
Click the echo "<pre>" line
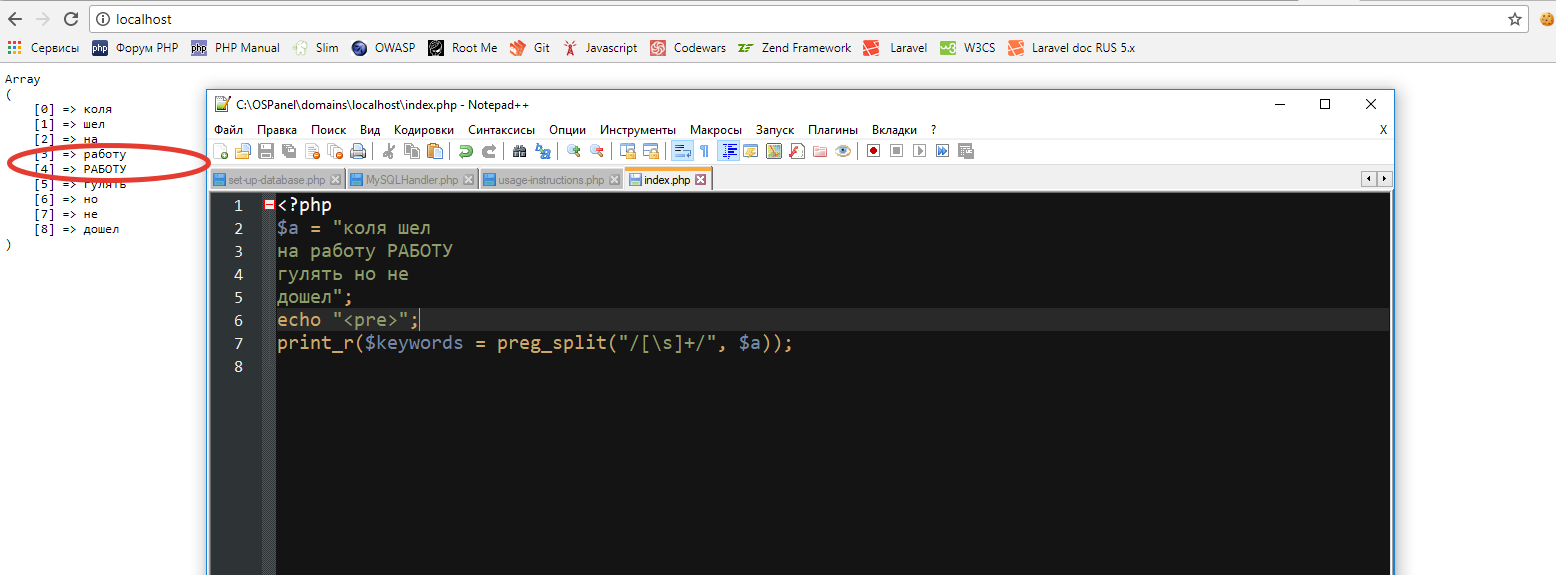(x=349, y=320)
